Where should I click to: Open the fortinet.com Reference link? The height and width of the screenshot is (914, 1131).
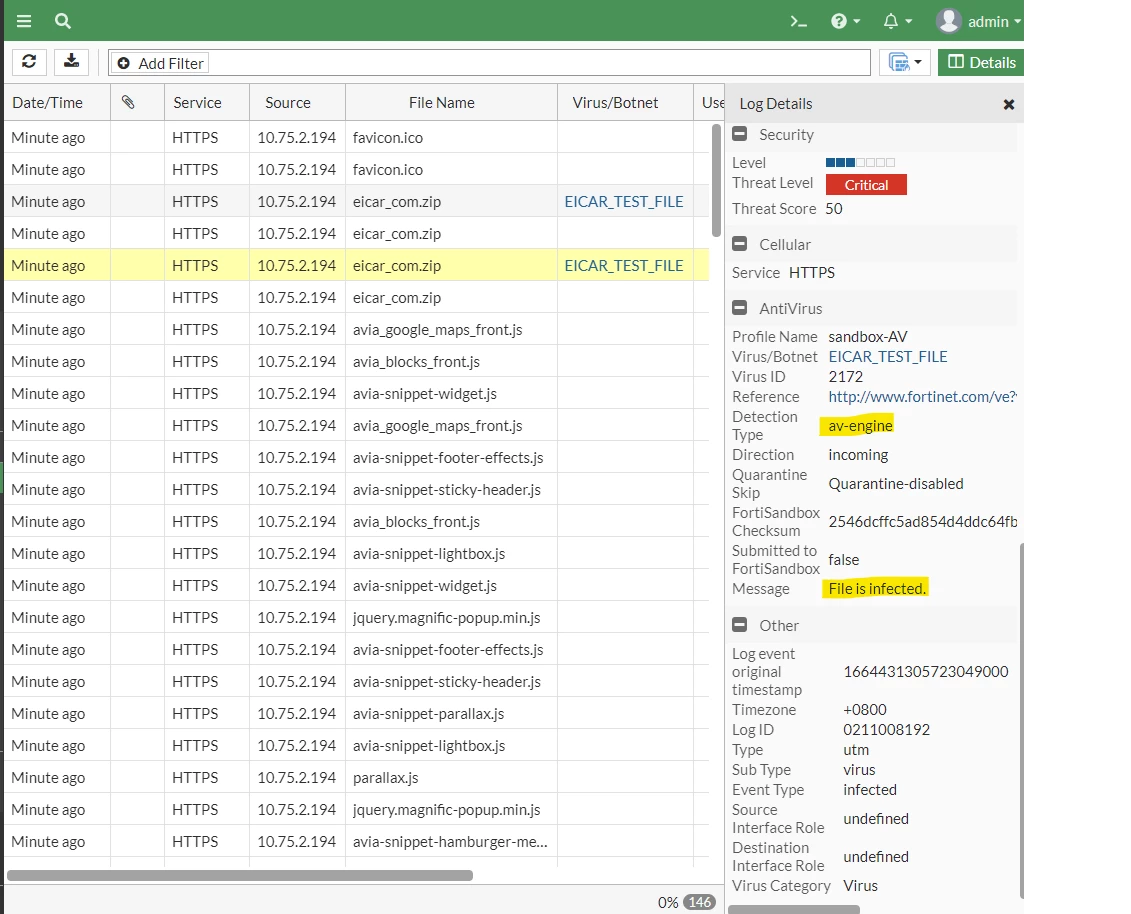(x=922, y=397)
